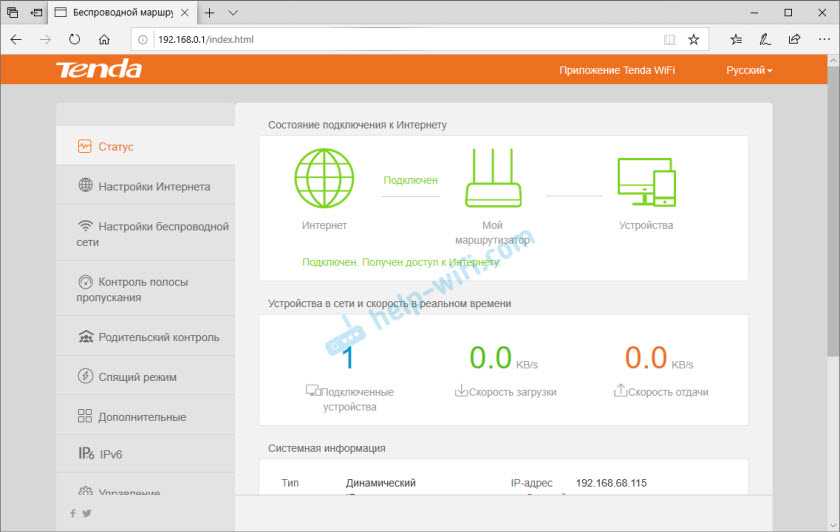840x532 pixels.
Task: Expand the Русский language dropdown
Action: click(749, 70)
